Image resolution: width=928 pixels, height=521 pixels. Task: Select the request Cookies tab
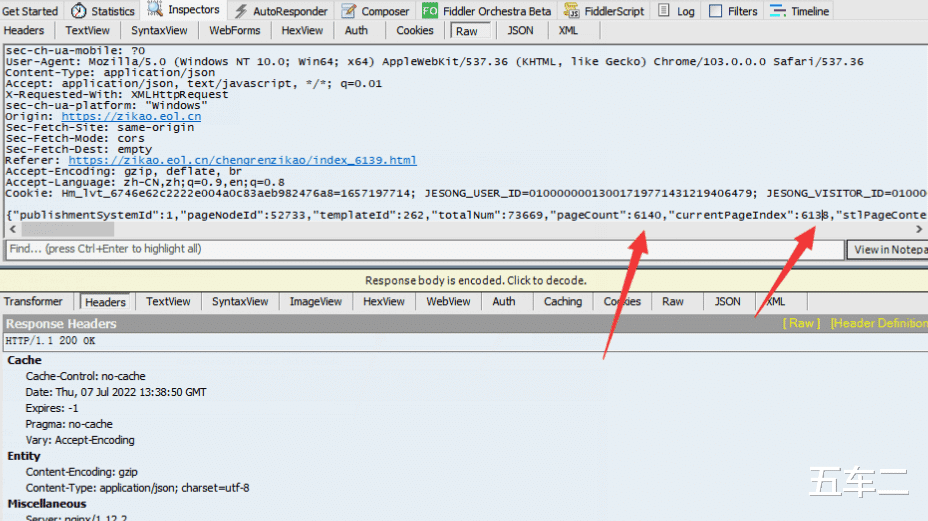(x=414, y=30)
